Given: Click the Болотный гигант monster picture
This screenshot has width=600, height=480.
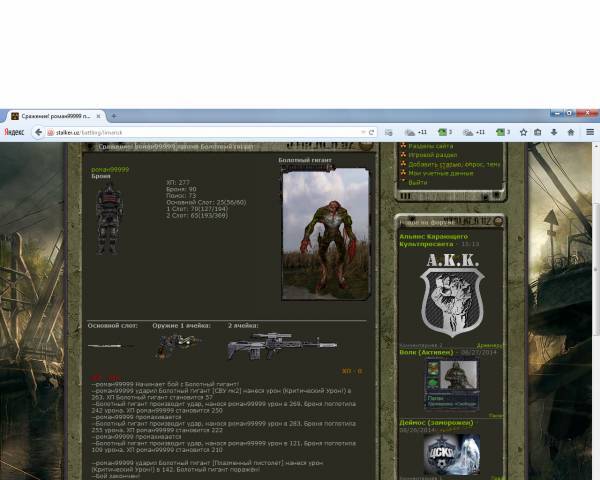Looking at the screenshot, I should pyautogui.click(x=326, y=234).
